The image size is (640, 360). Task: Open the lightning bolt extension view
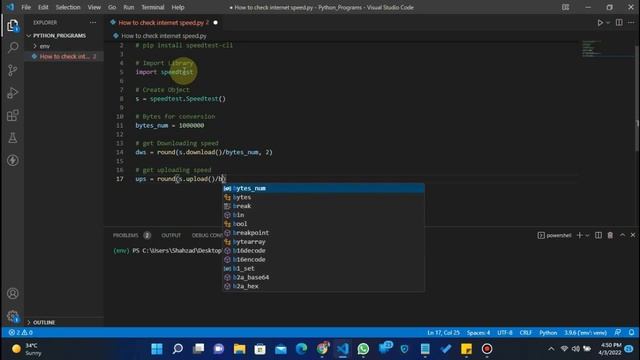pyautogui.click(x=13, y=160)
